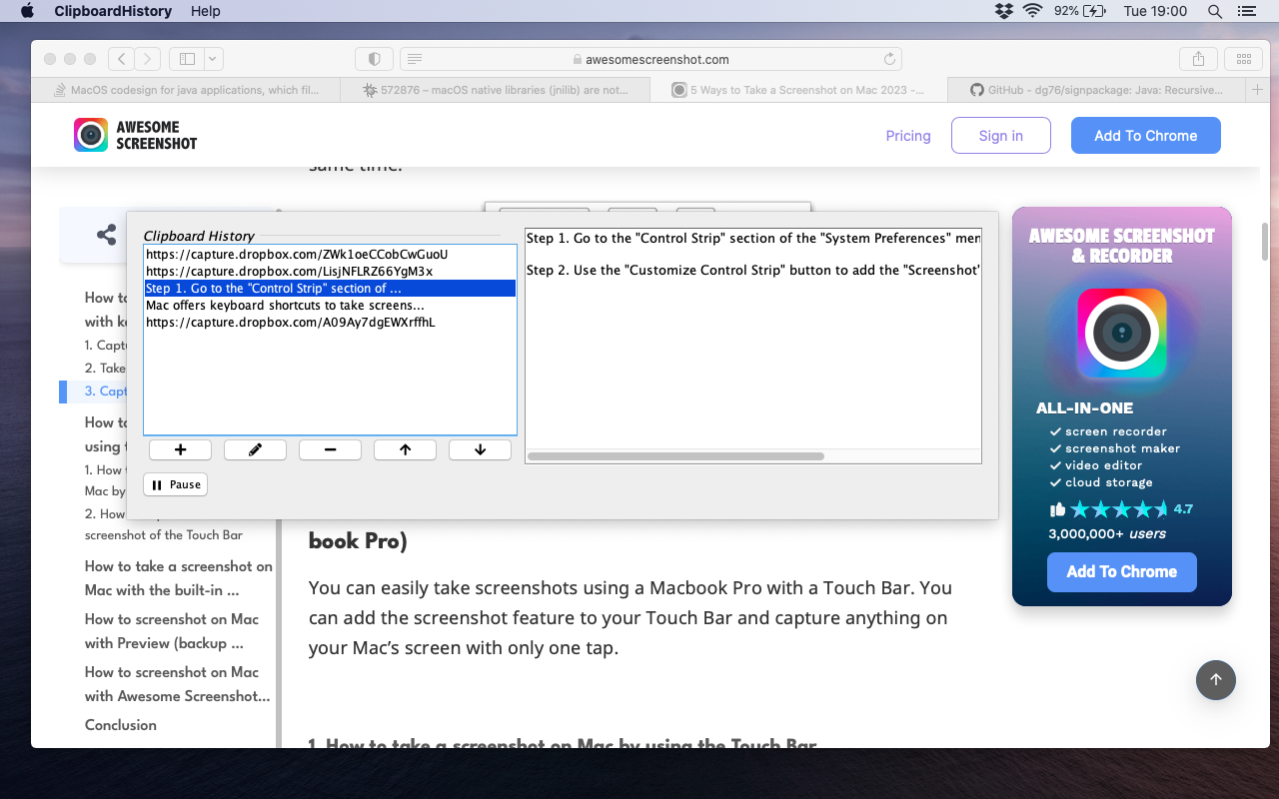Viewport: 1279px width, 799px height.
Task: Edit selected clipboard entry with pencil button
Action: (x=255, y=450)
